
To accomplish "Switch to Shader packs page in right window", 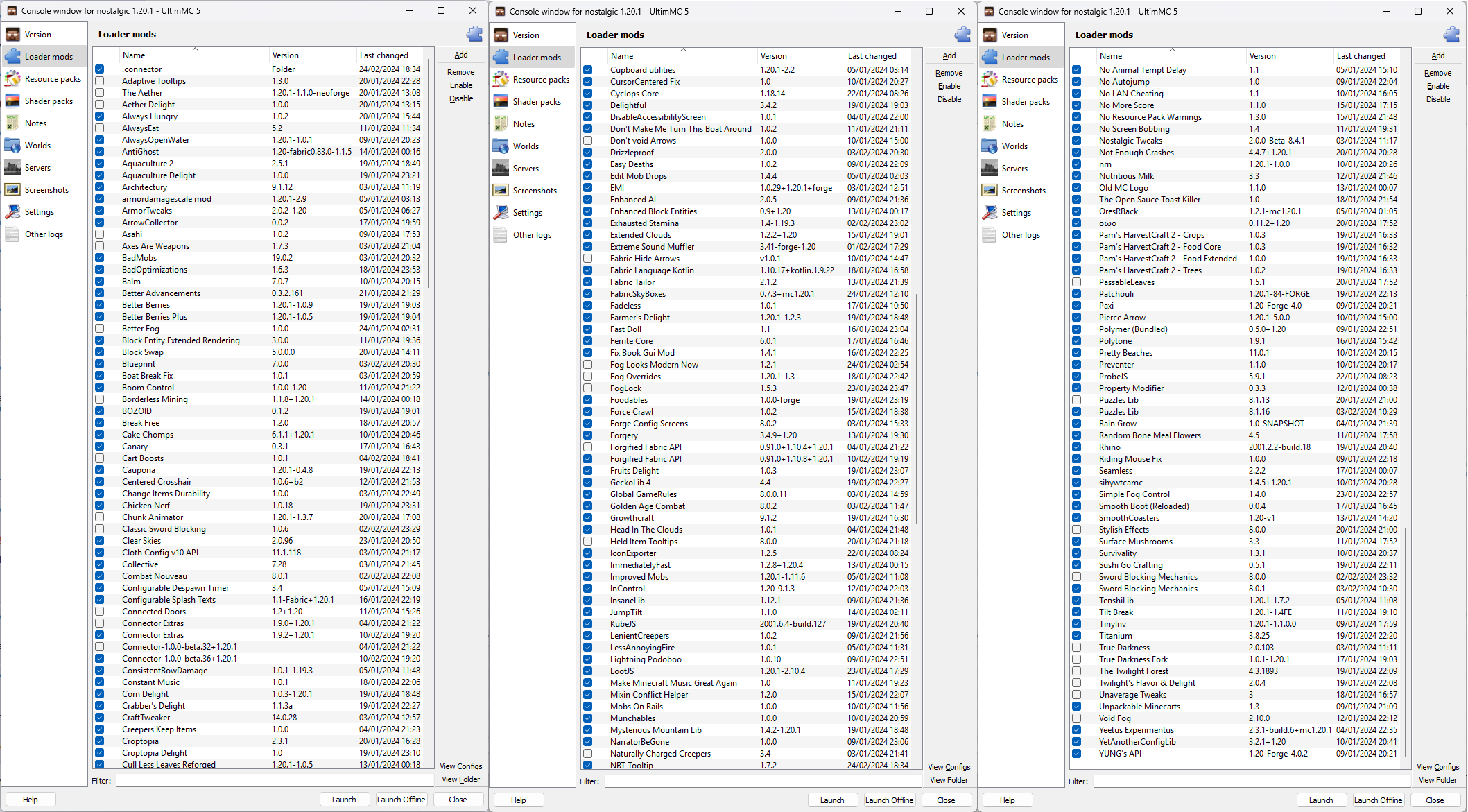I will (1020, 102).
